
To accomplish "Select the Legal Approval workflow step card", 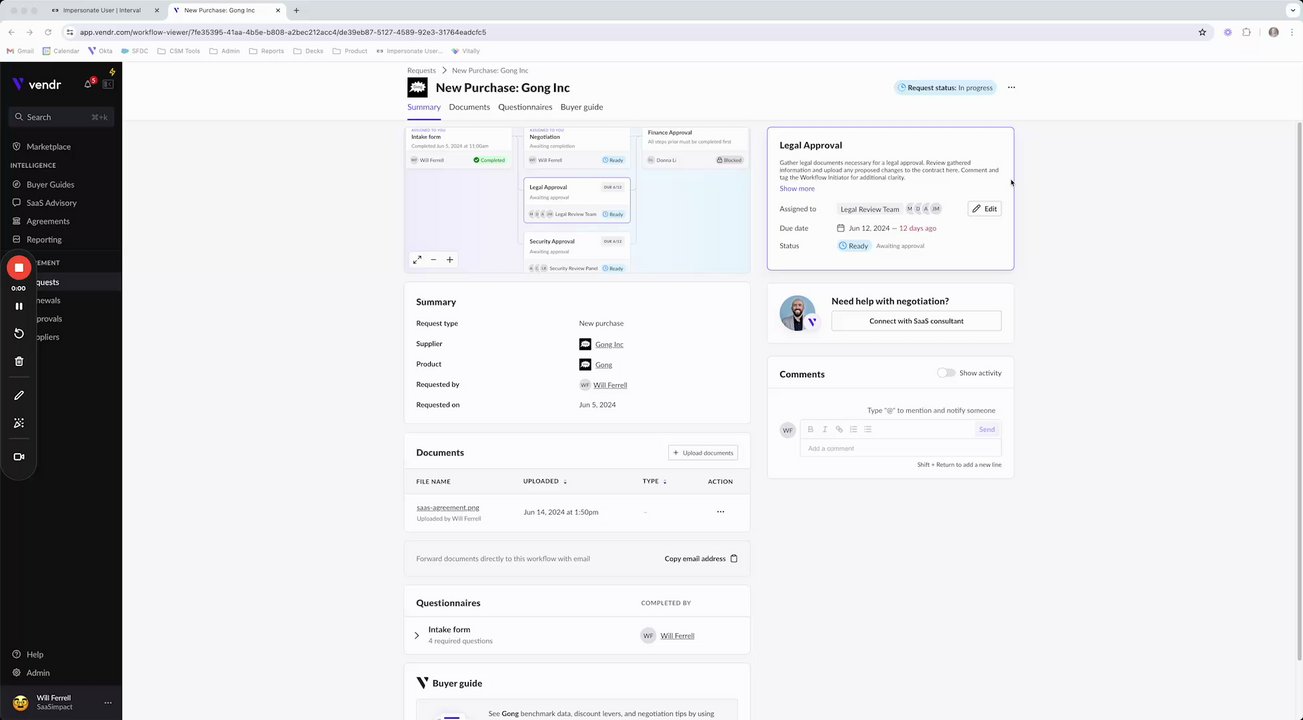I will [577, 200].
